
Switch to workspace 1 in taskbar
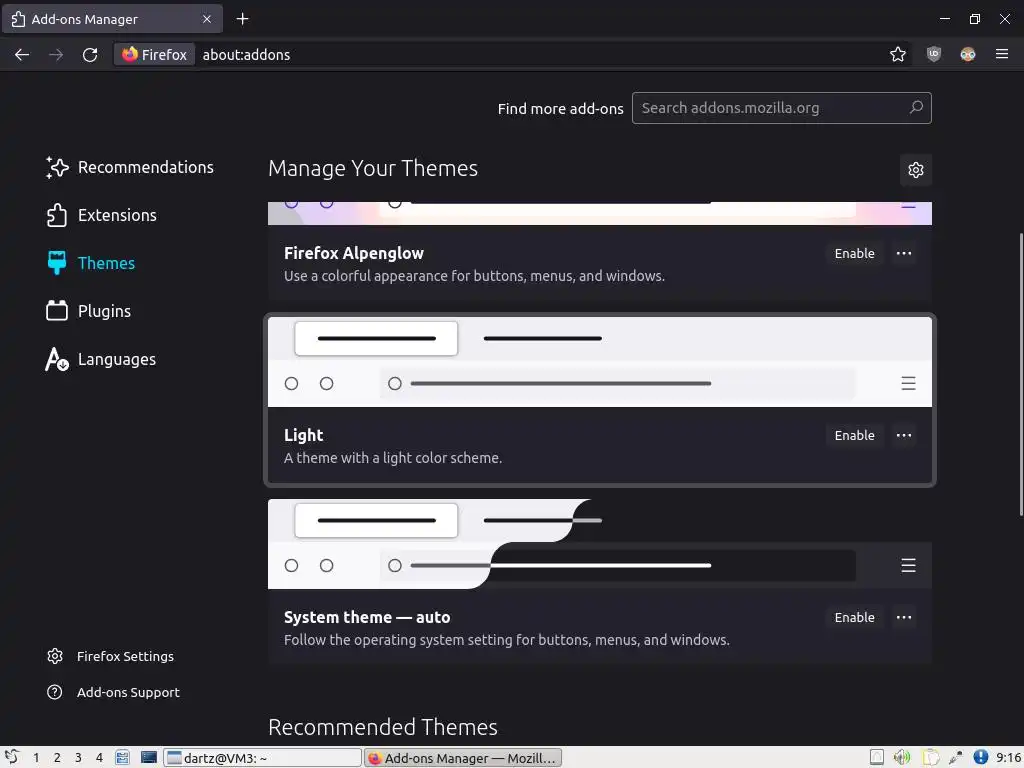coord(36,758)
